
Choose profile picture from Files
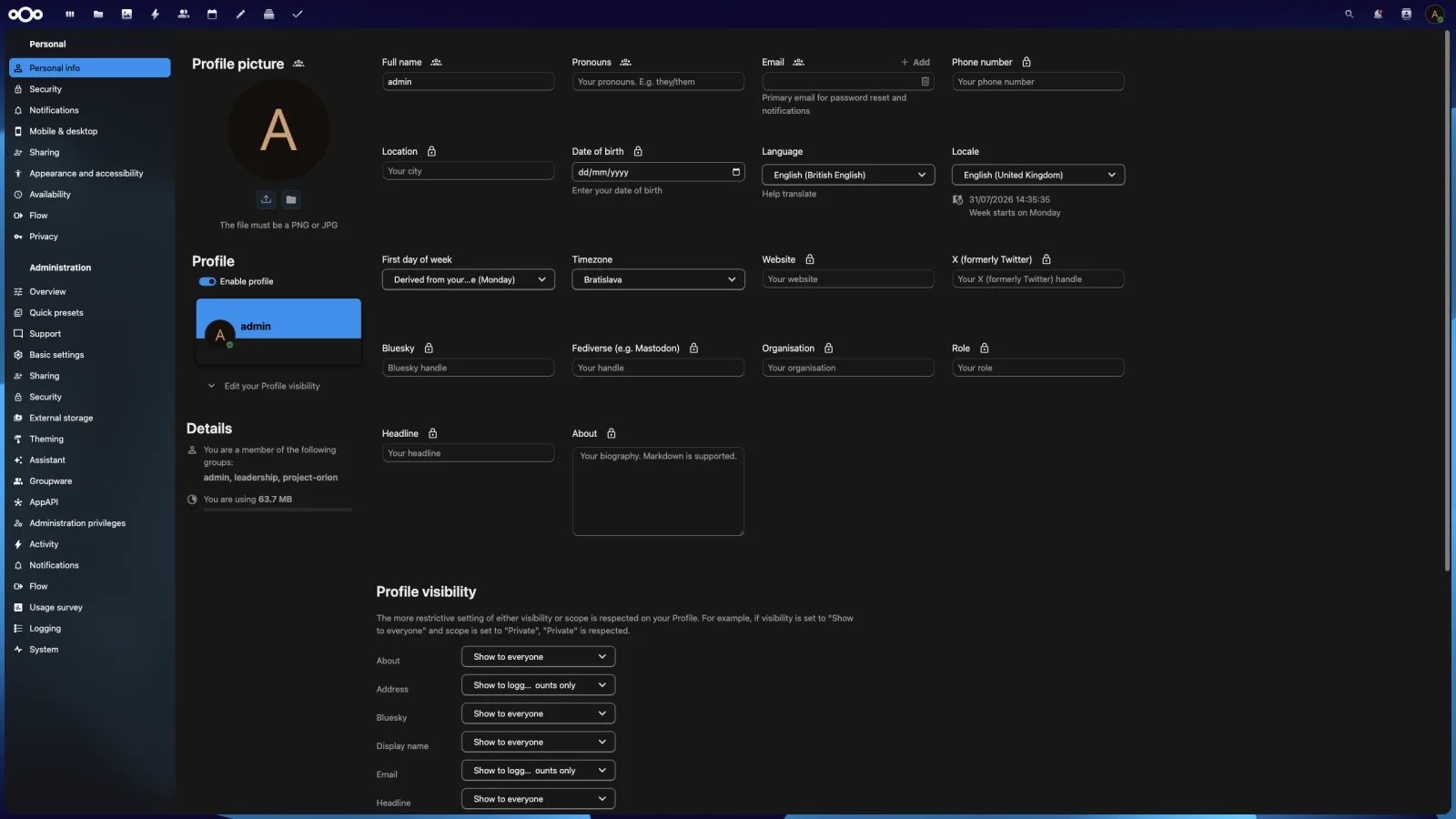(291, 199)
